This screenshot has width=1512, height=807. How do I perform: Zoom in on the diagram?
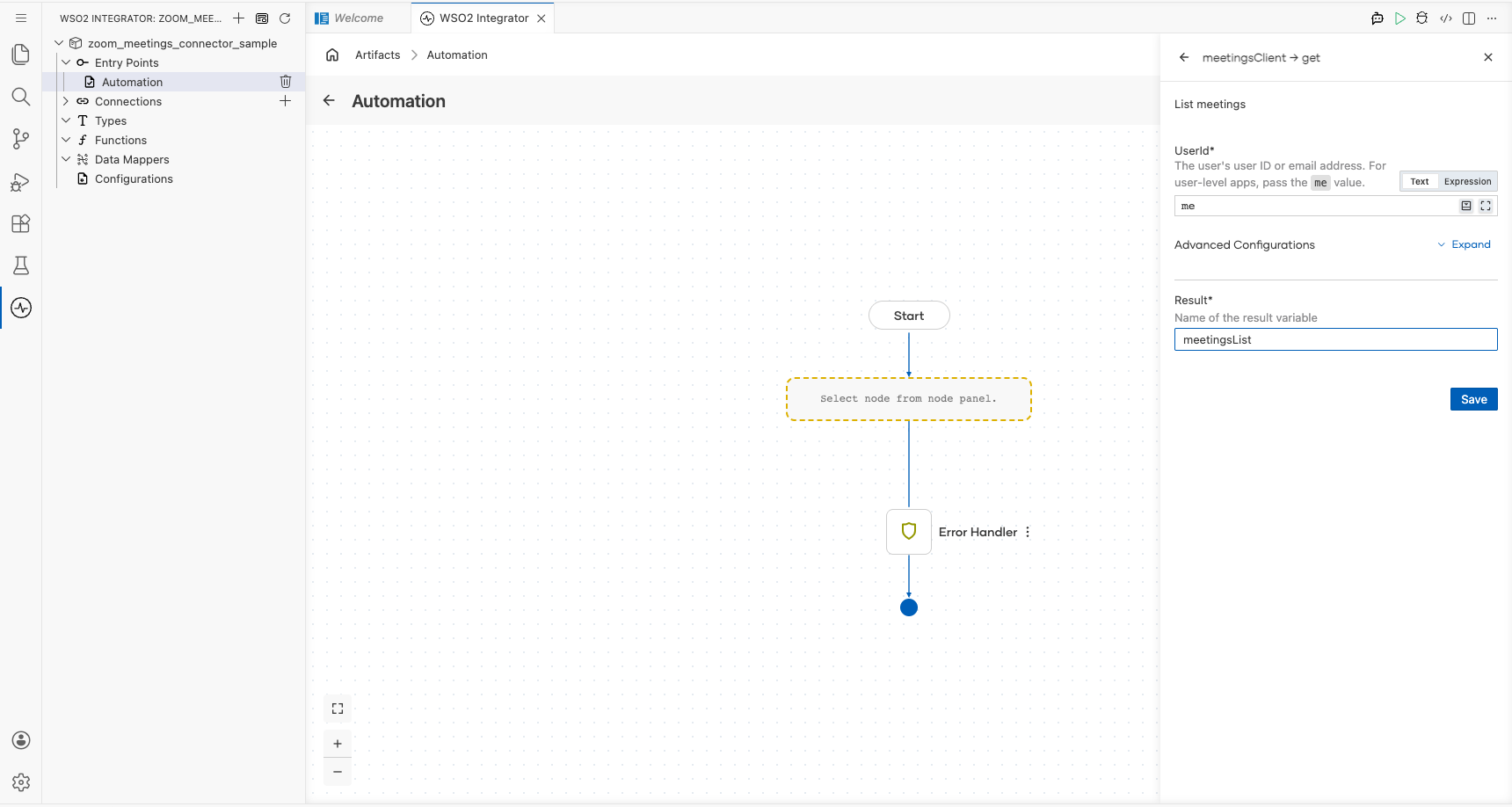tap(338, 744)
